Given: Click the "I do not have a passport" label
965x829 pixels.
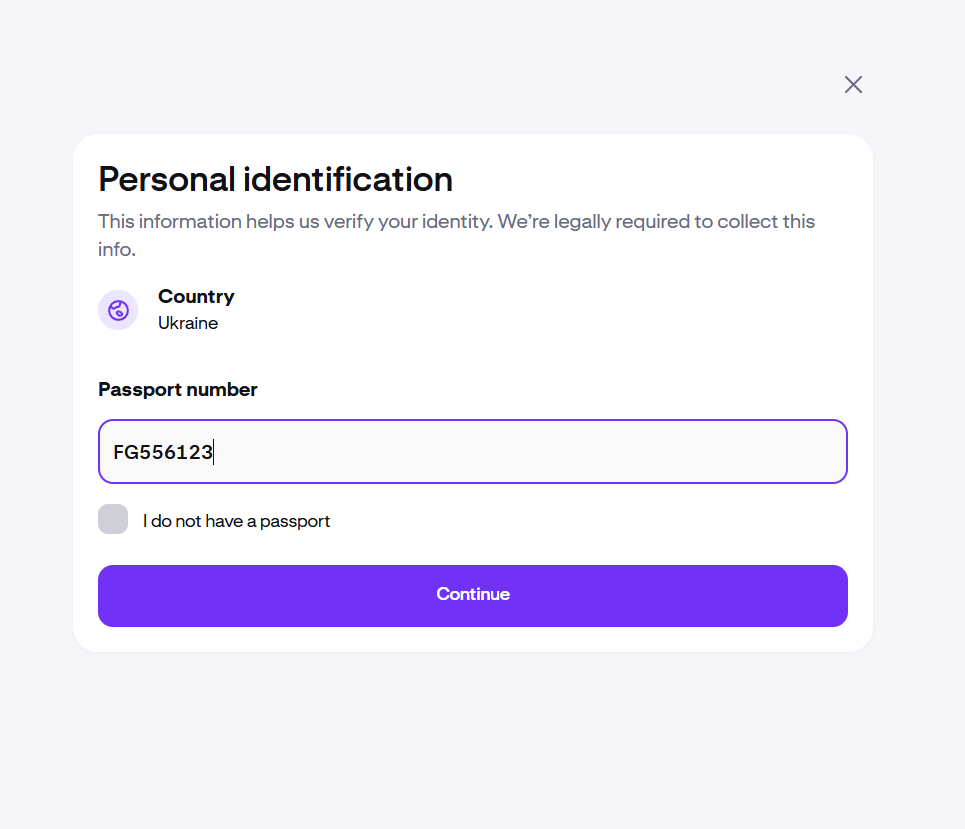Looking at the screenshot, I should pos(236,521).
